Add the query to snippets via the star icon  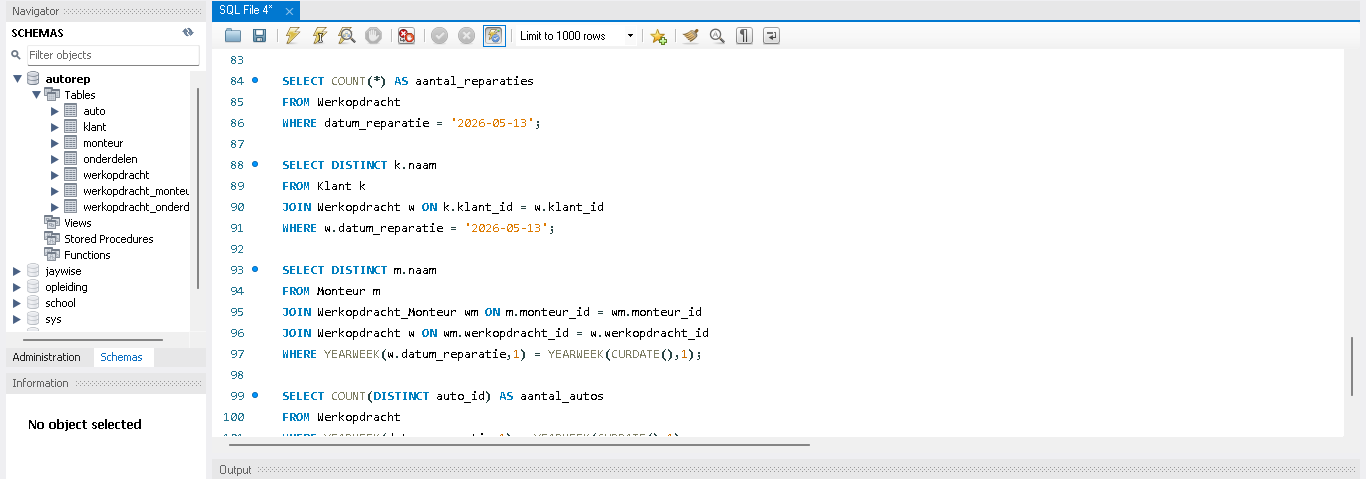[x=658, y=36]
